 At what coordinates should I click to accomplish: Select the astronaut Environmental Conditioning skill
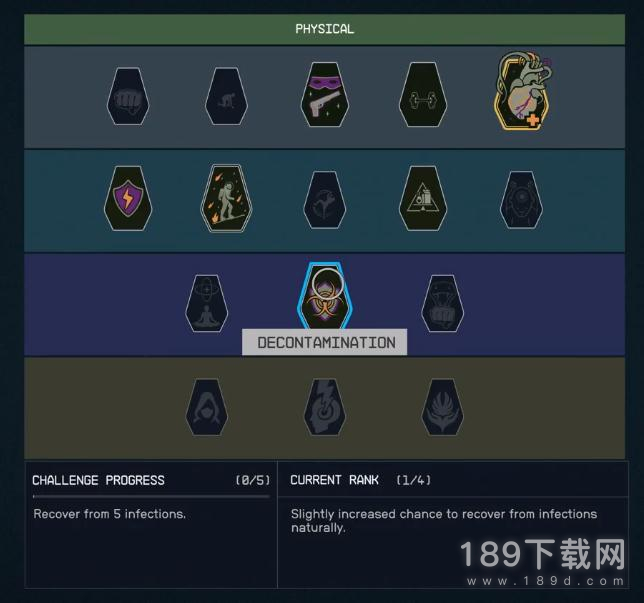226,198
